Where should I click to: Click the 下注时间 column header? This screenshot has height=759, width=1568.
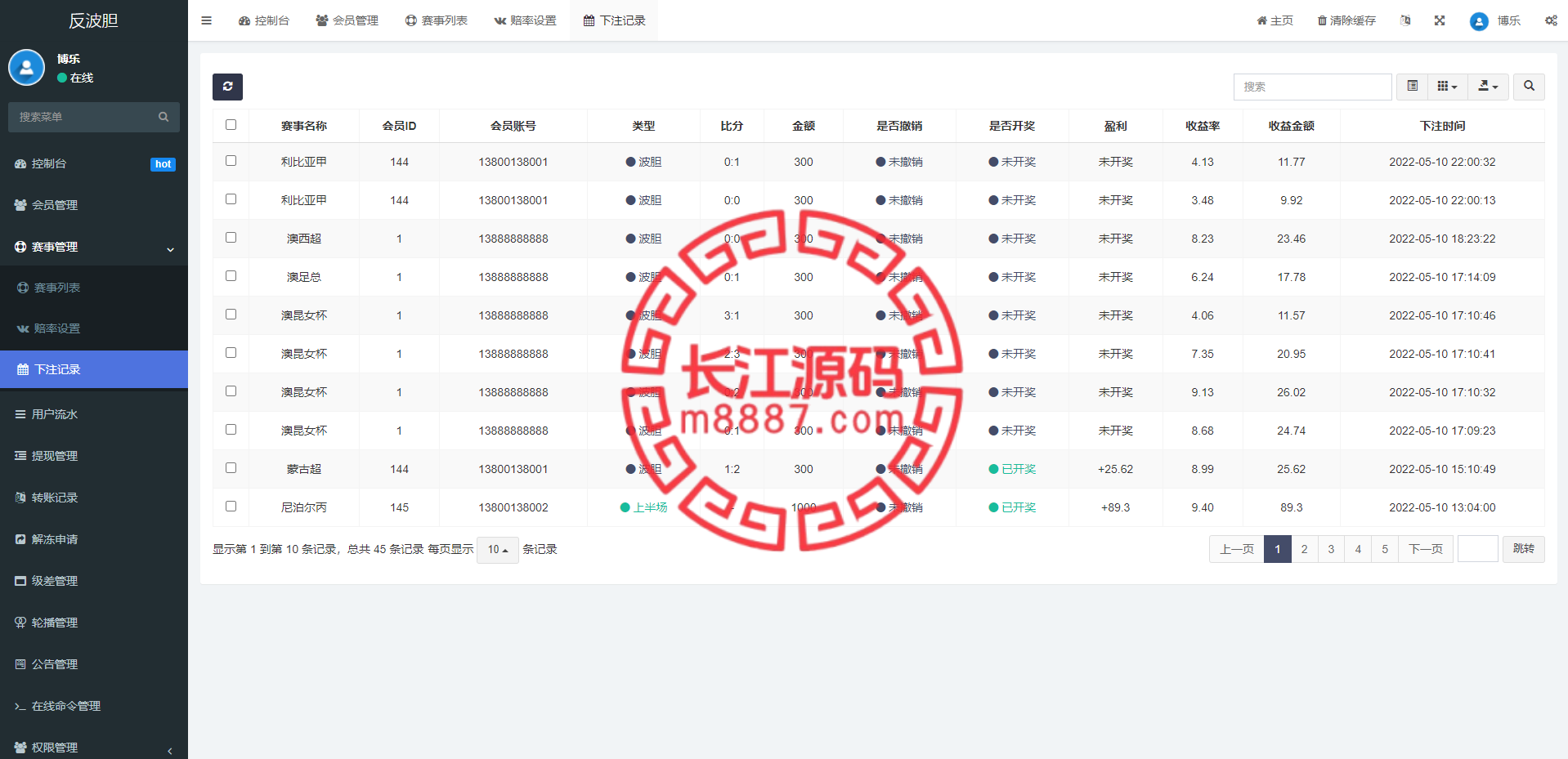tap(1442, 126)
